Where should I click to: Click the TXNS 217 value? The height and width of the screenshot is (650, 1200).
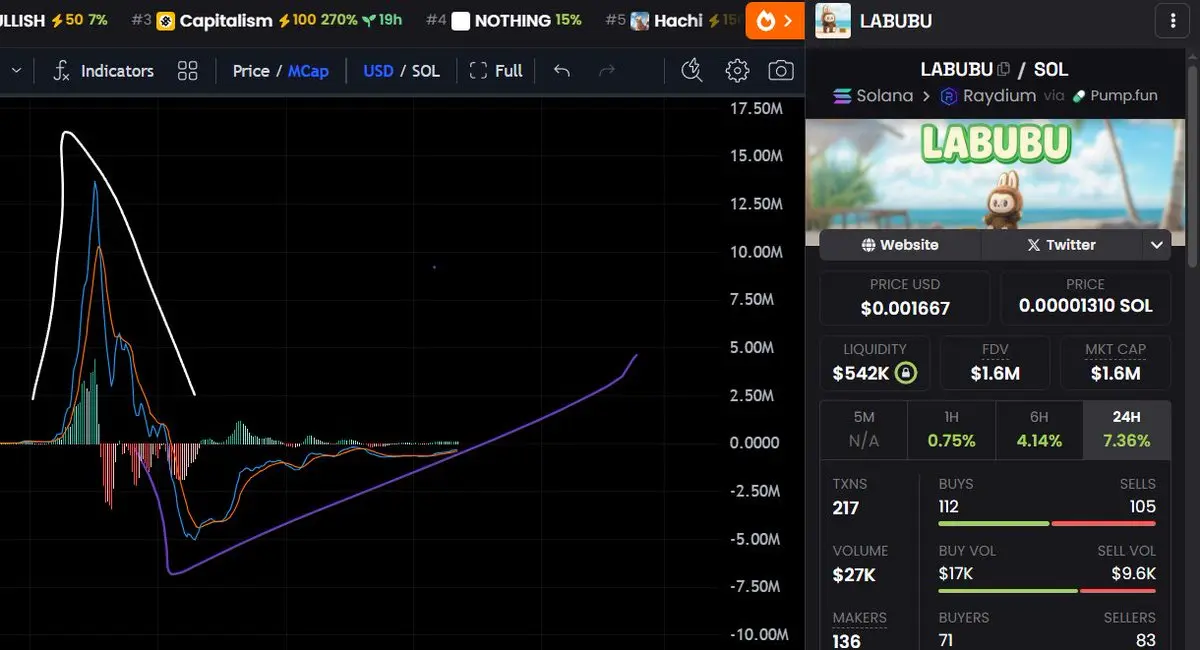point(846,508)
